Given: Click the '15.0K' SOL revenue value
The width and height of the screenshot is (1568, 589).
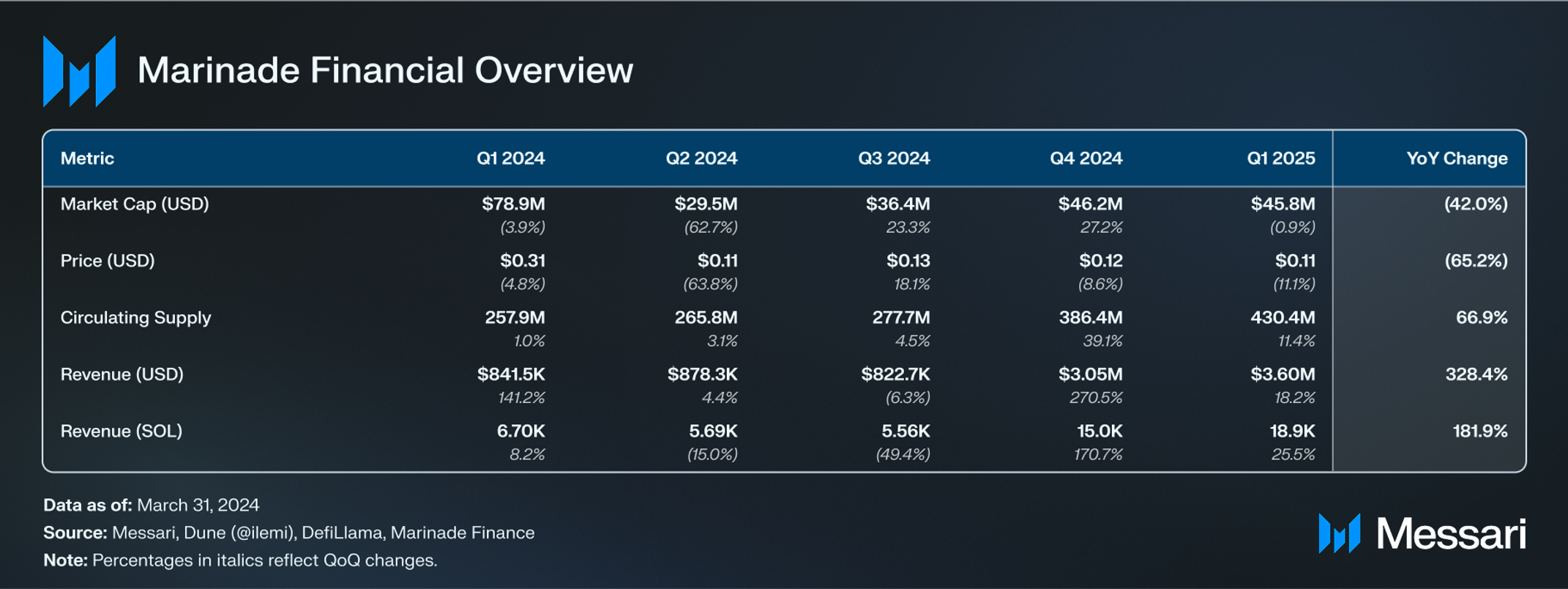Looking at the screenshot, I should [1100, 431].
